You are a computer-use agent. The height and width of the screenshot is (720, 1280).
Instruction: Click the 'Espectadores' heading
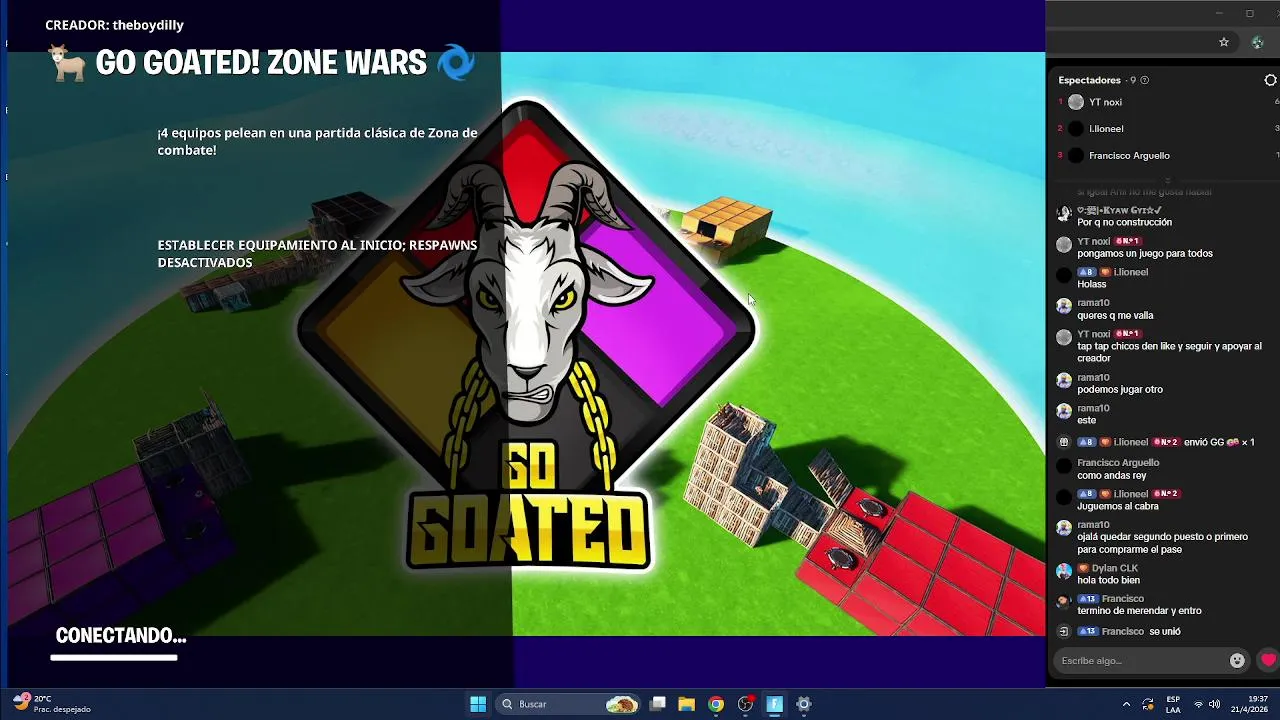coord(1089,80)
